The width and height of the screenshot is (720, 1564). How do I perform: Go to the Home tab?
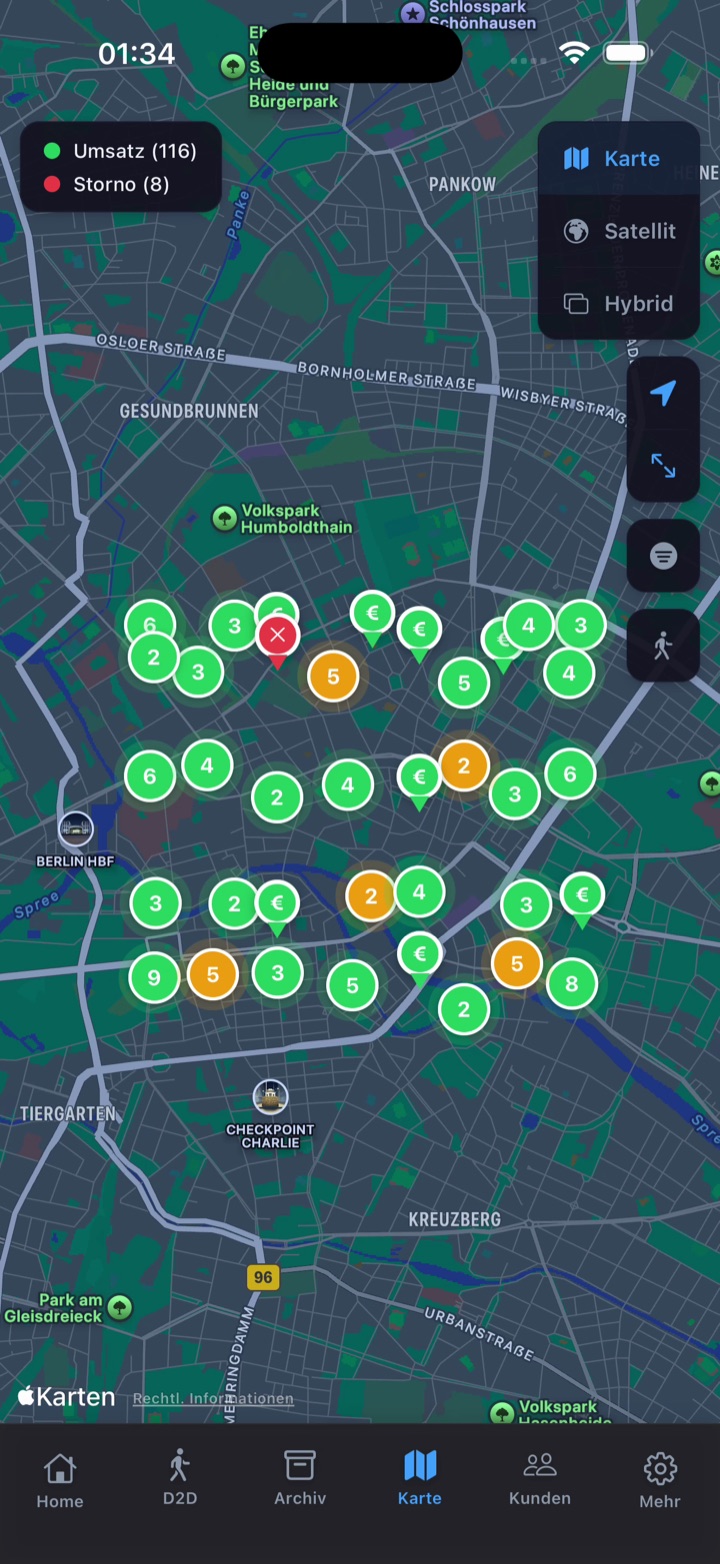click(60, 1480)
